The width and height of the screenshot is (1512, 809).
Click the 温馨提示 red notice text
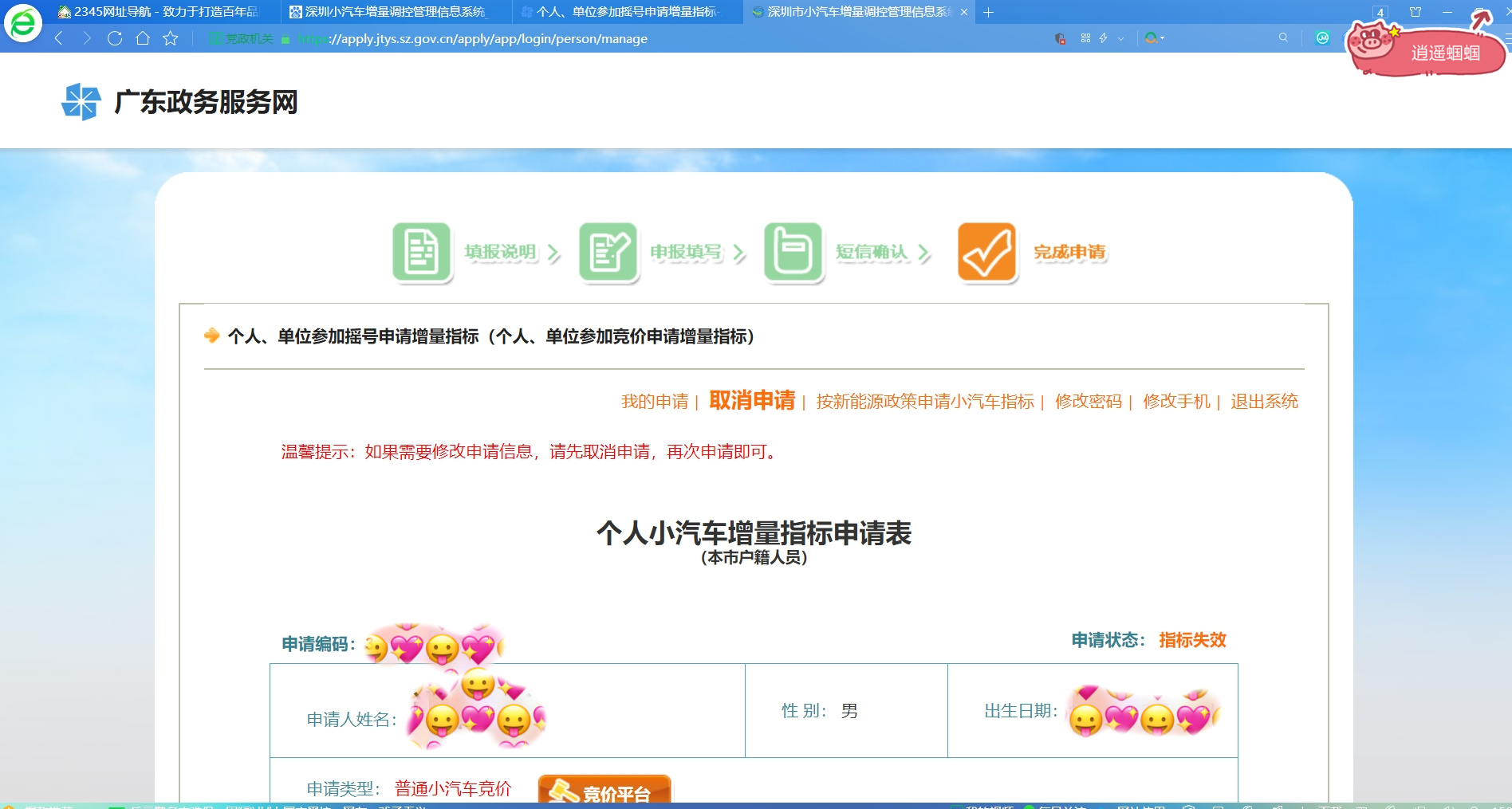click(531, 452)
